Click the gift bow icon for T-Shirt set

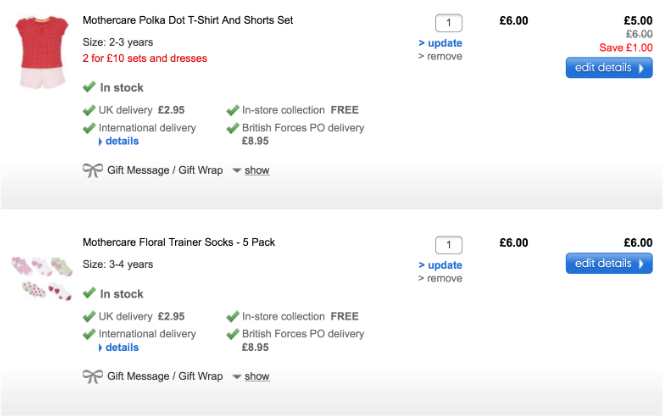(x=92, y=170)
